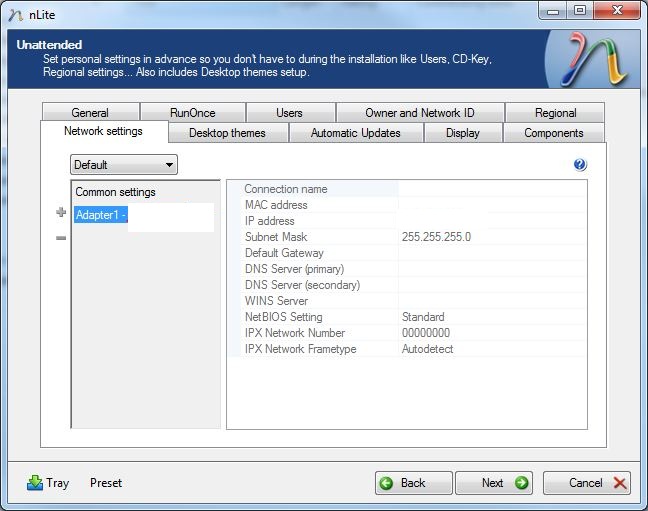Click the MAC address value field

pos(492,205)
